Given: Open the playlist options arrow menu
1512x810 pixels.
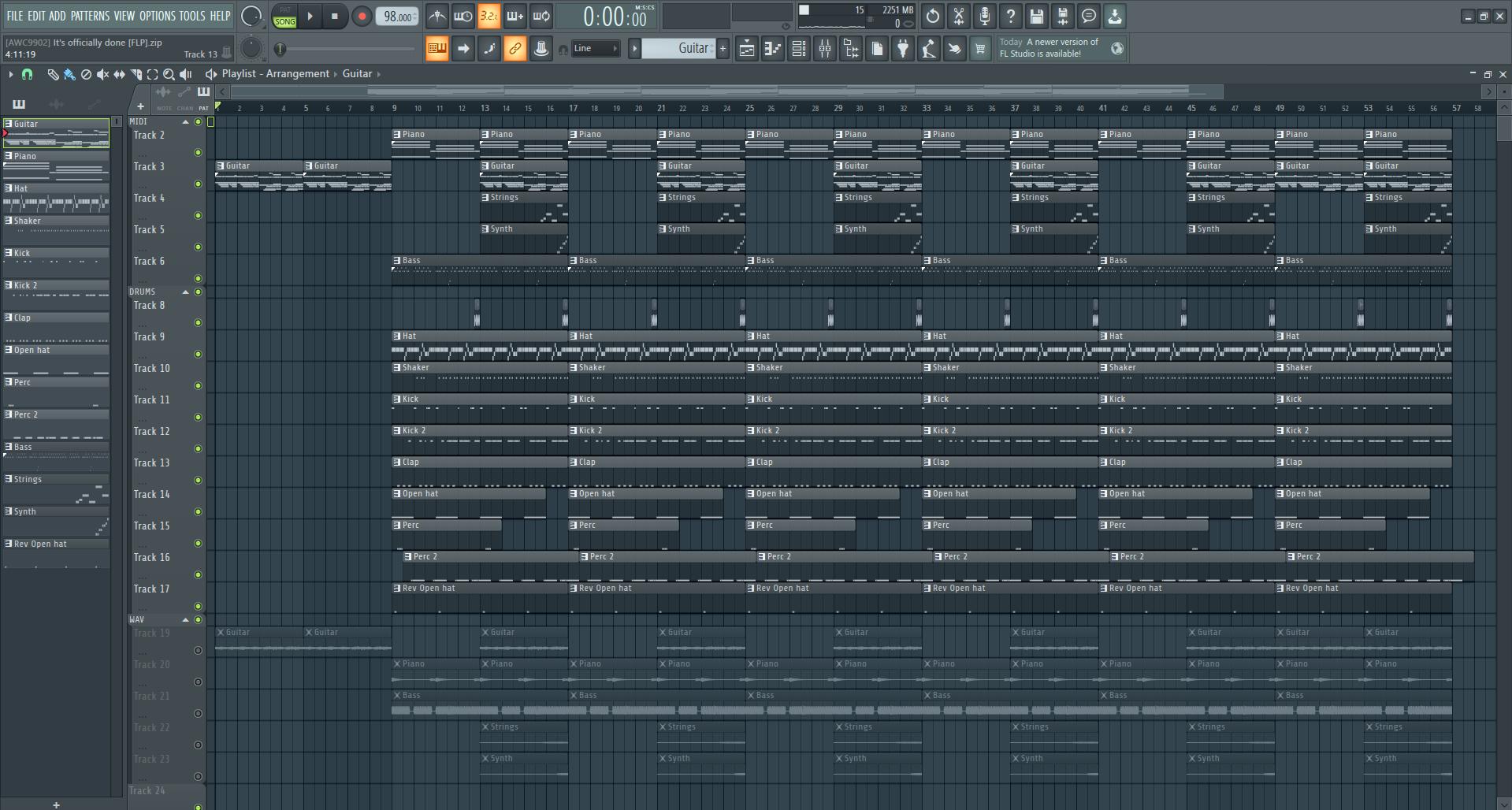Looking at the screenshot, I should pyautogui.click(x=10, y=74).
